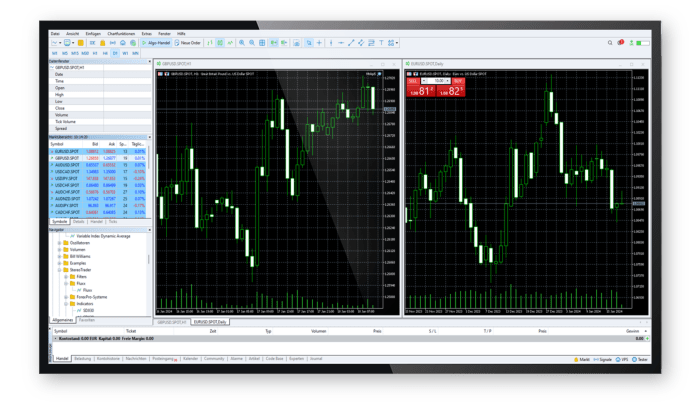Switch to the Details tab in market watch
This screenshot has width=700, height=413.
pos(79,221)
